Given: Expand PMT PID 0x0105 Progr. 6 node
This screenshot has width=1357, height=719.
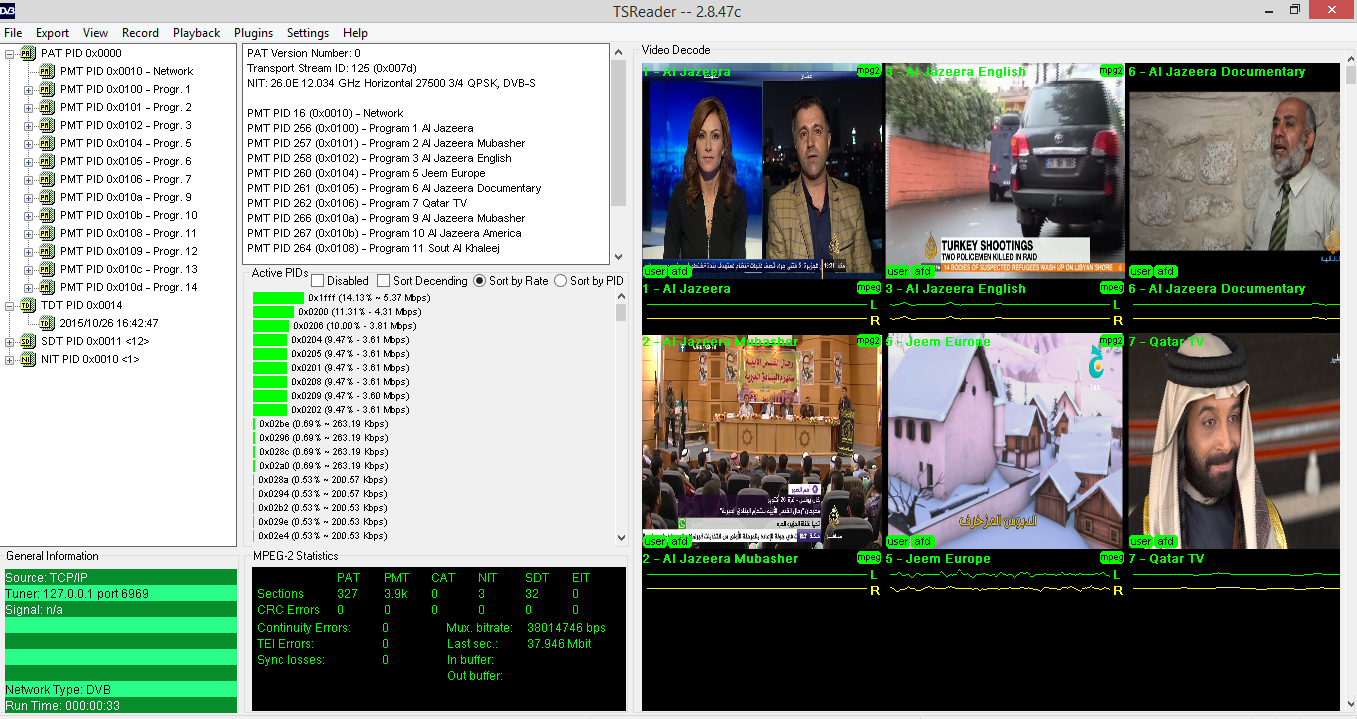Looking at the screenshot, I should coord(29,161).
